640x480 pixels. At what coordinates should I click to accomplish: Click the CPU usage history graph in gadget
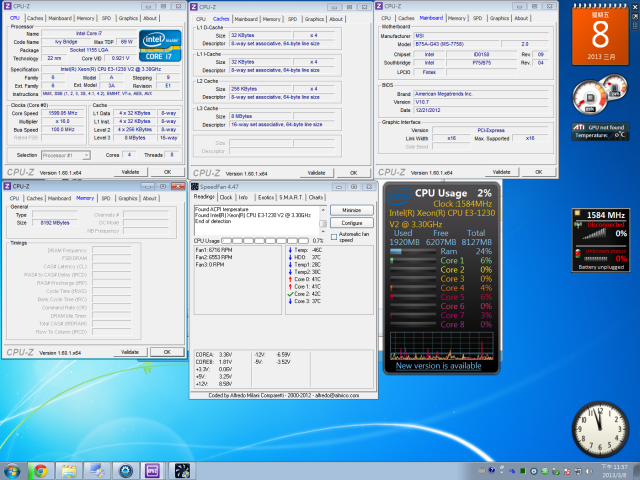click(442, 346)
